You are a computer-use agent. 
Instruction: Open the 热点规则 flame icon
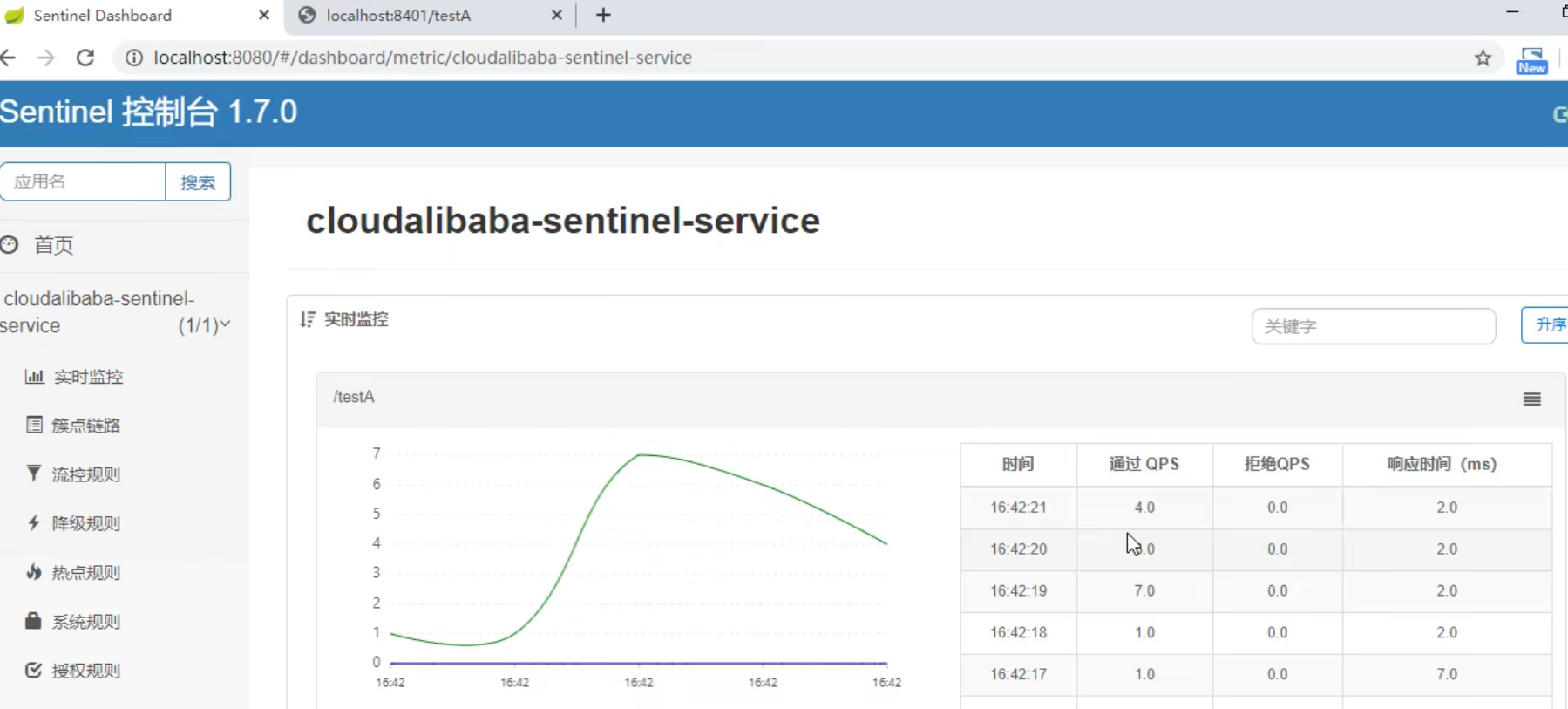(33, 572)
